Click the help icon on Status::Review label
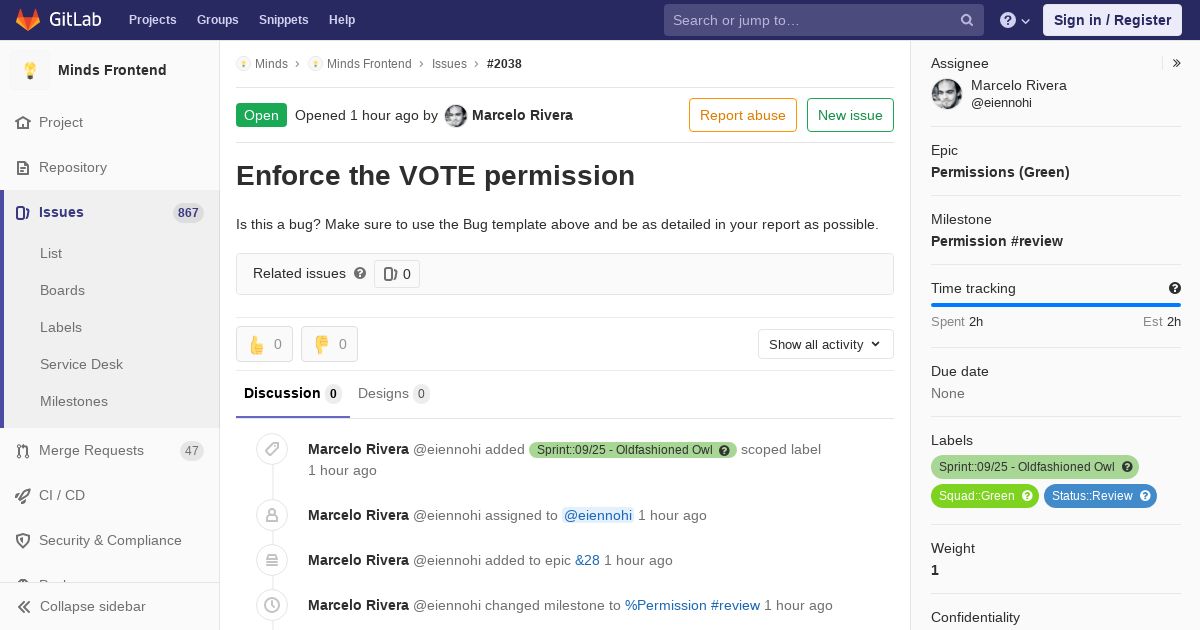Screen dimensions: 1200x630 tap(1145, 496)
